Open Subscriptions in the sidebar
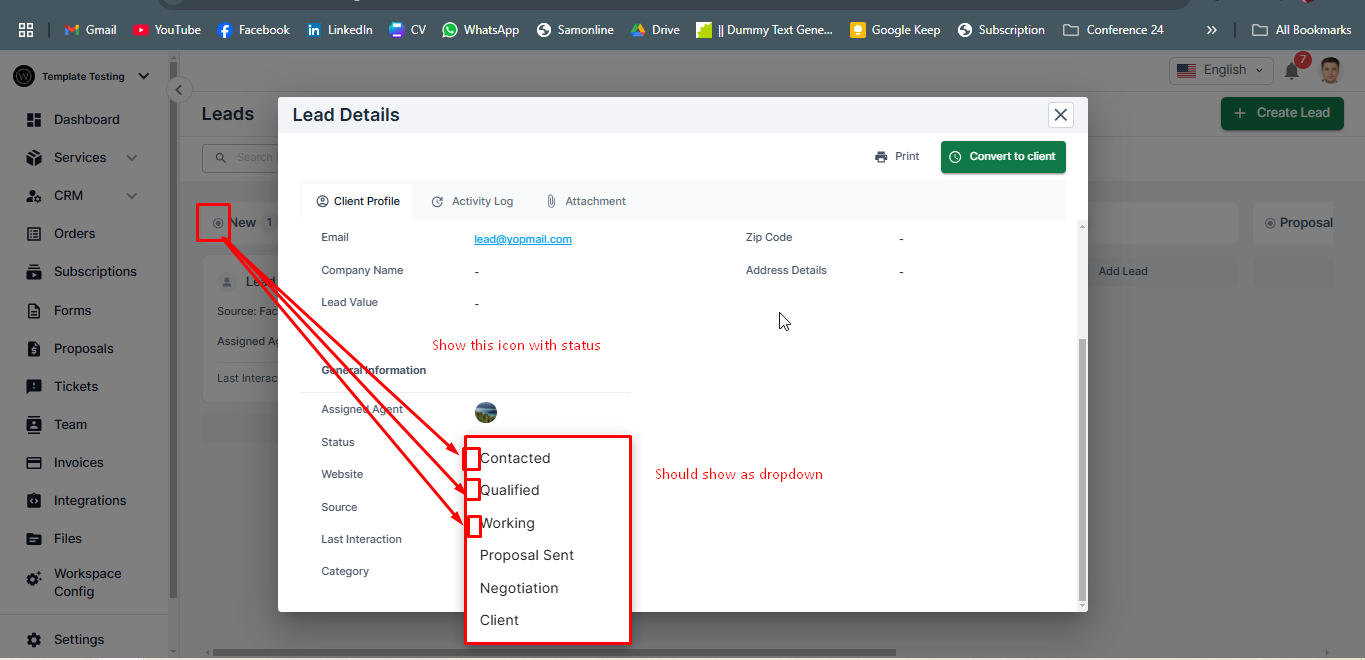This screenshot has width=1365, height=660. coord(81,271)
